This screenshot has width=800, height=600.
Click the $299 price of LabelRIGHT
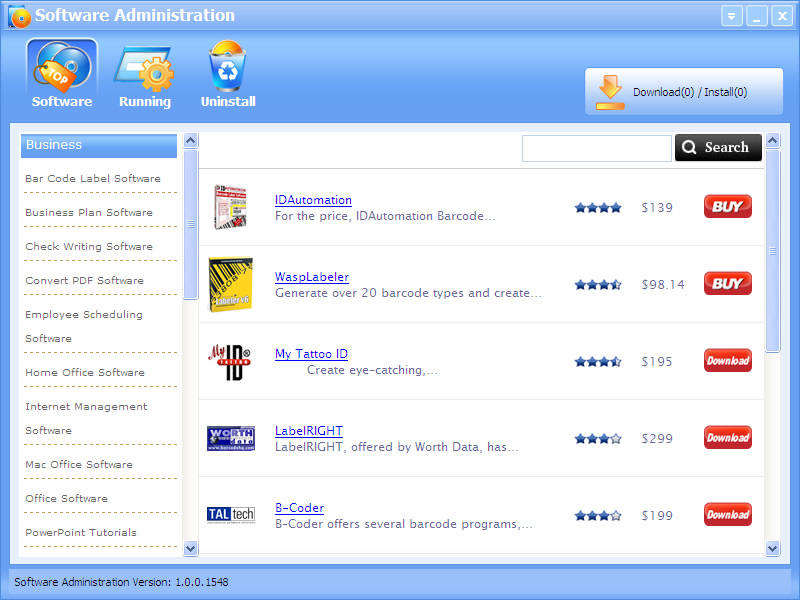pyautogui.click(x=657, y=439)
